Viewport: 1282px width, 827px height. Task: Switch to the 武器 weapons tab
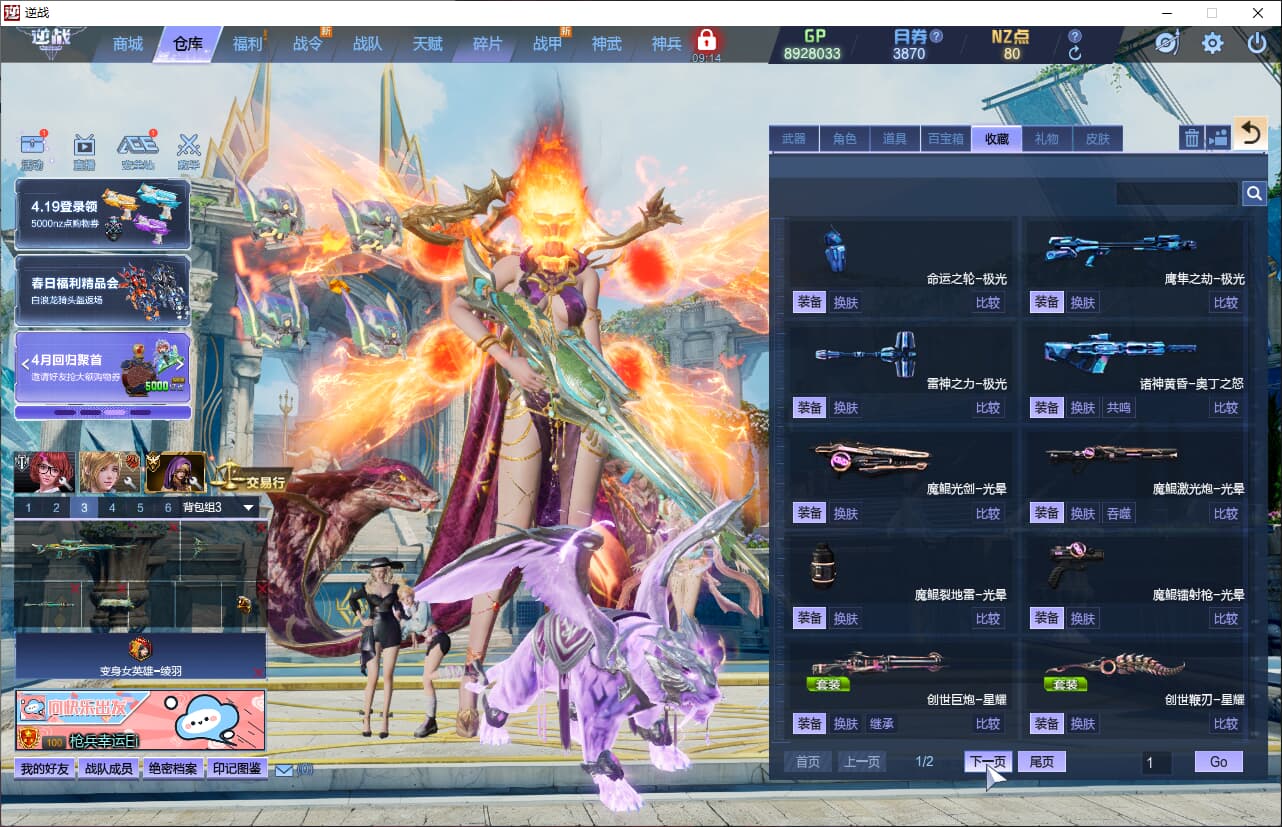coord(794,139)
